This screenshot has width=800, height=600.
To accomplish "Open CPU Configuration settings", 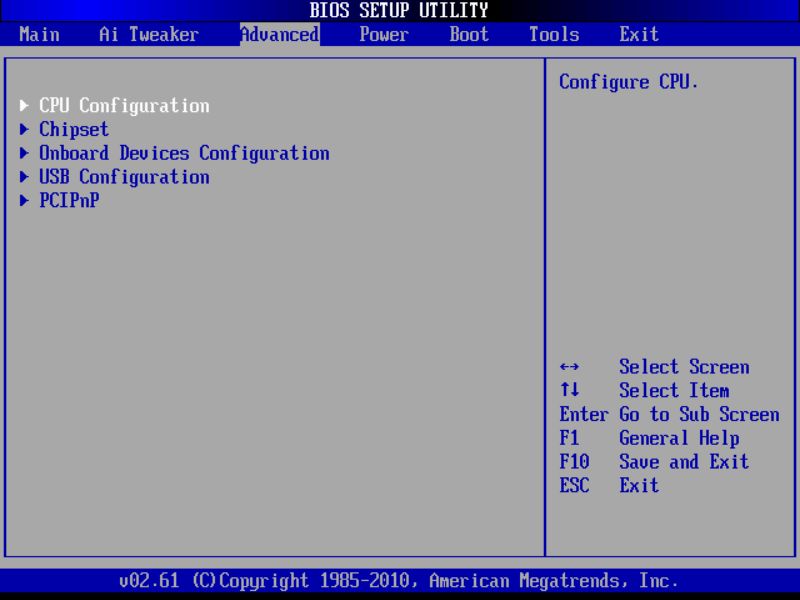I will coord(123,105).
